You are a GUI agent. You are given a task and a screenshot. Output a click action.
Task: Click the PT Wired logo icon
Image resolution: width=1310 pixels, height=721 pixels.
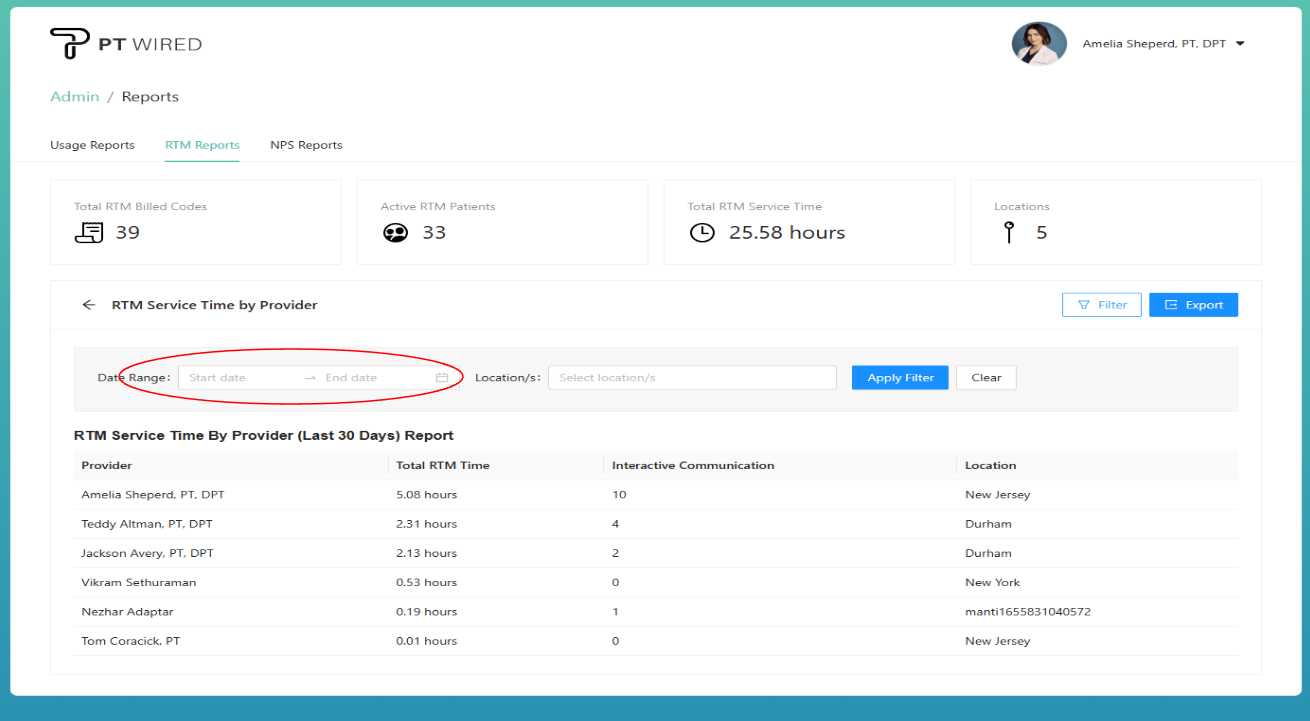point(69,44)
